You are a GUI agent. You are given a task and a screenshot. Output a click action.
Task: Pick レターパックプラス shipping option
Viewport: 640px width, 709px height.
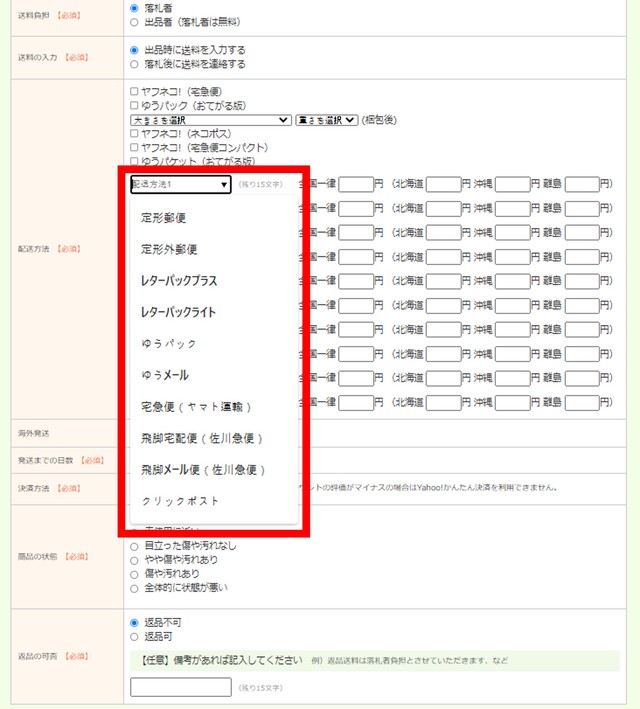coord(179,281)
